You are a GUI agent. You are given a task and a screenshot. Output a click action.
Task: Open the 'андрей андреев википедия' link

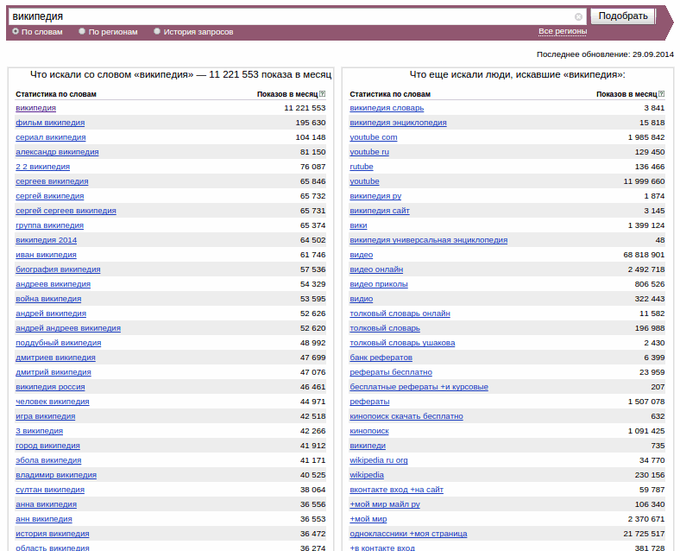[x=68, y=328]
